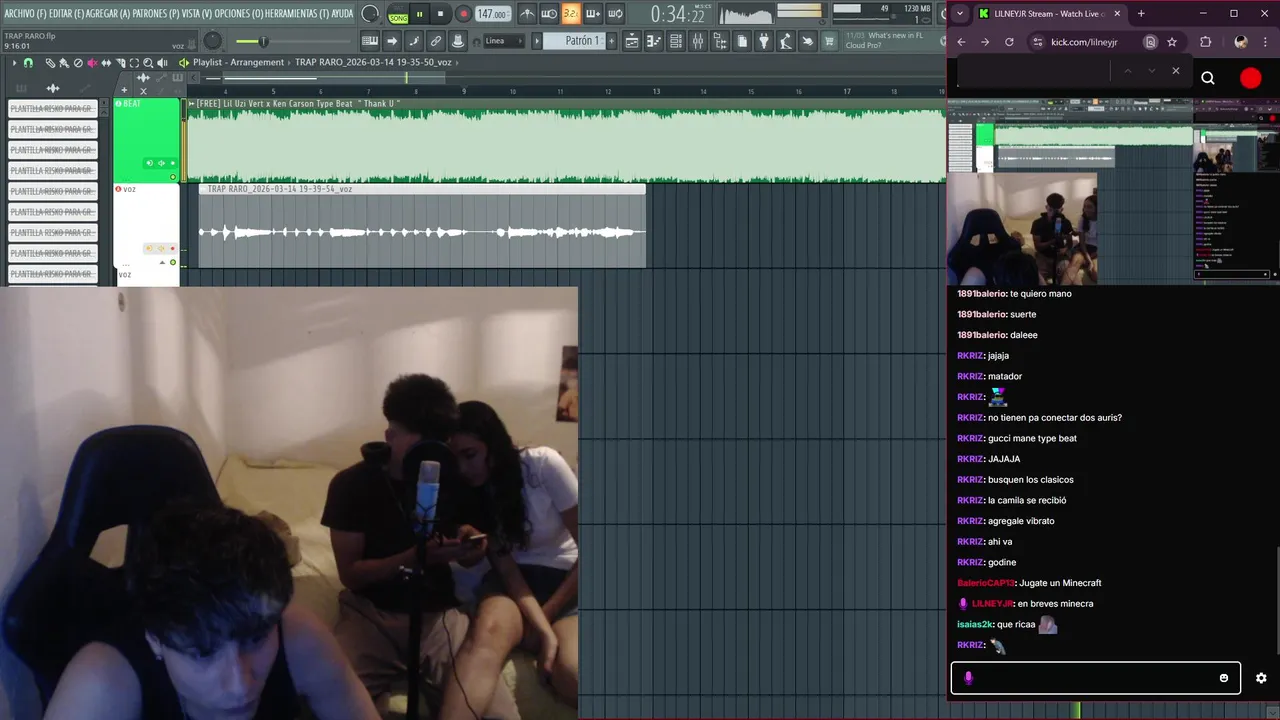Toggle loop recording icon
The image size is (1280, 720).
click(x=615, y=14)
